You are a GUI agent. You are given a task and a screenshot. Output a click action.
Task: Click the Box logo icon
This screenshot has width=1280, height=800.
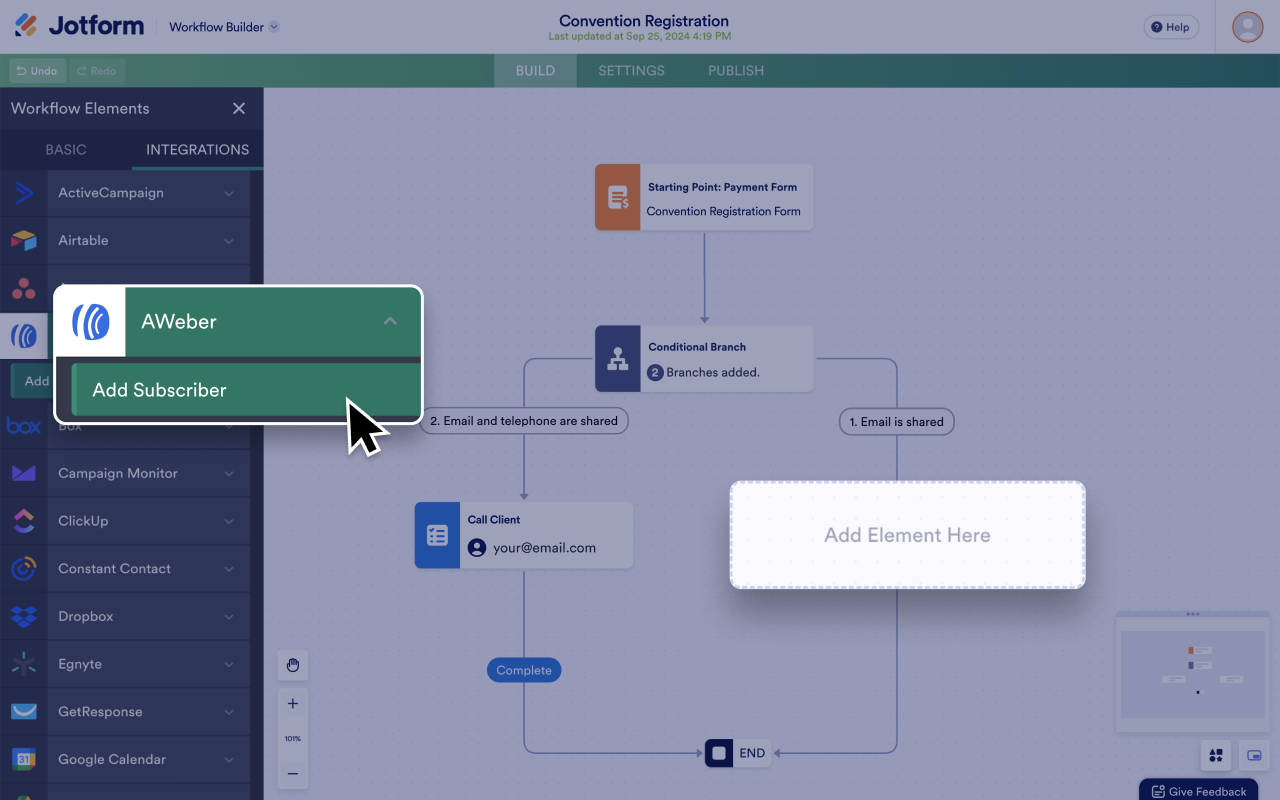point(24,426)
